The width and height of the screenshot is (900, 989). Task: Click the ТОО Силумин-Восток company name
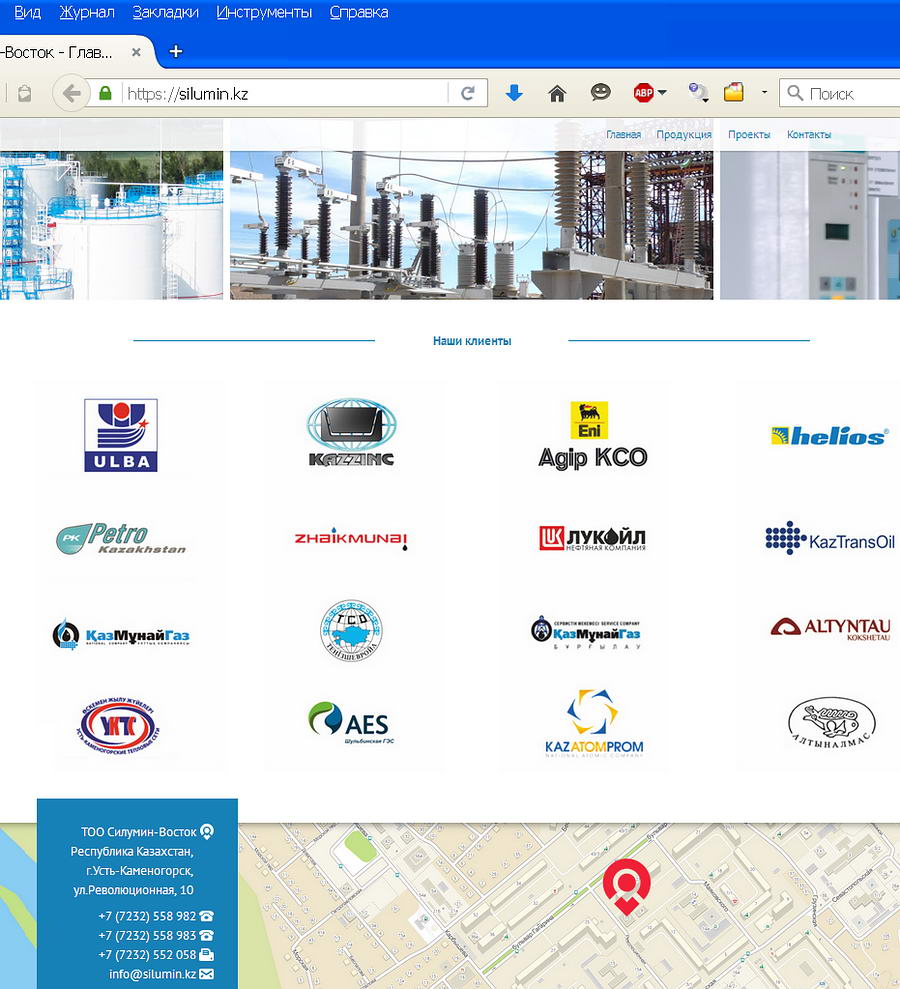(139, 832)
